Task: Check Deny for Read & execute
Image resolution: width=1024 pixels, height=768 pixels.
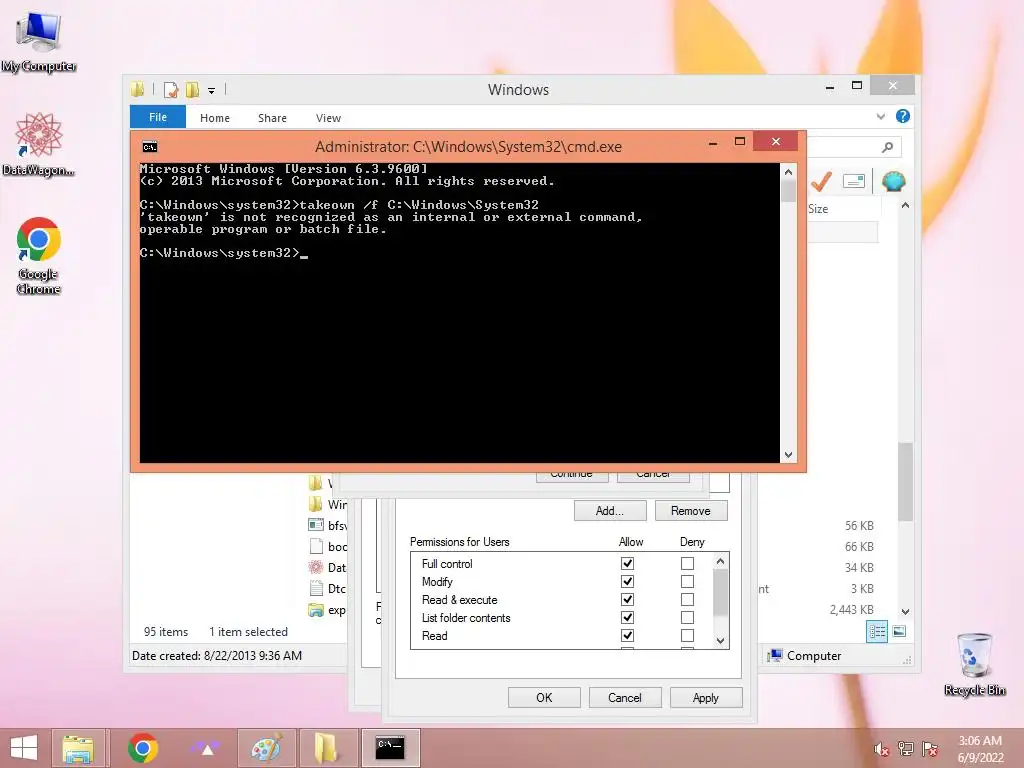Action: 687,599
